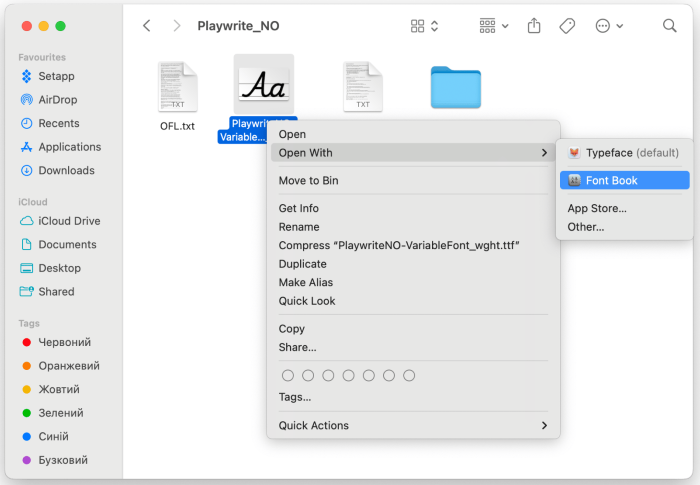Switch to icon grid view
This screenshot has width=700, height=485.
tap(417, 26)
